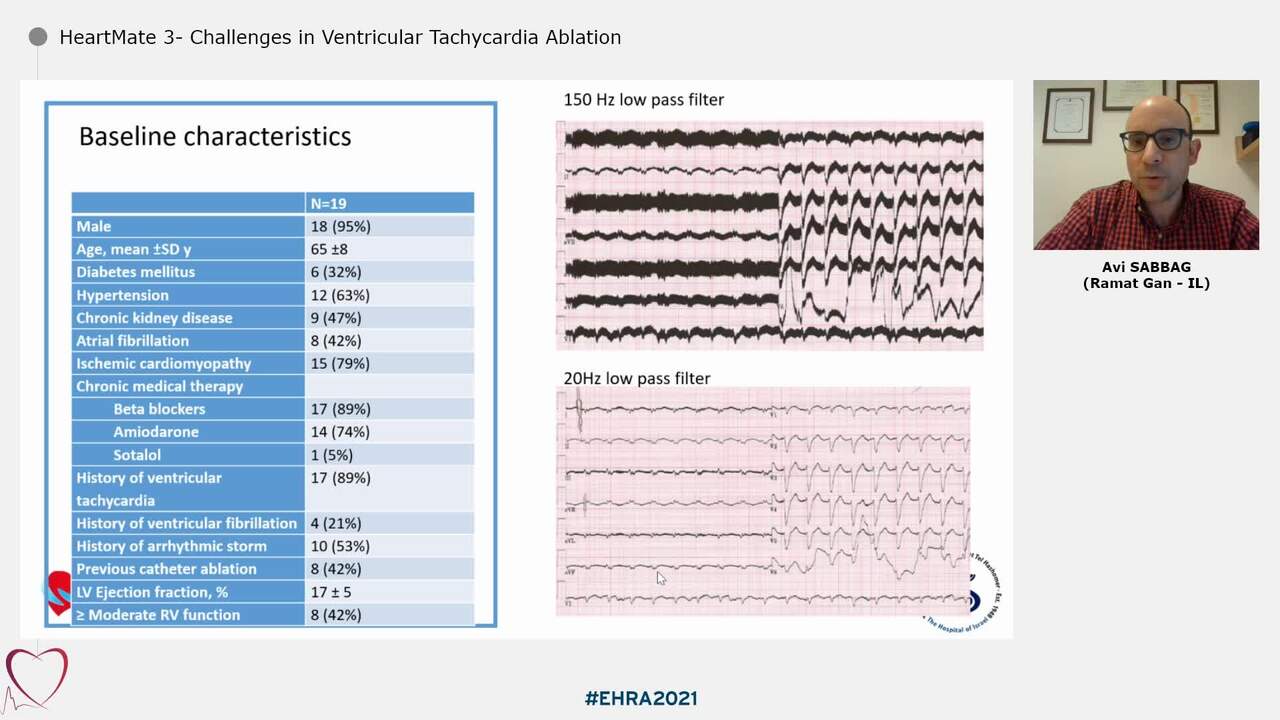This screenshot has height=720, width=1280.
Task: Click the "Chronic kidney disease" row label
Action: pyautogui.click(x=154, y=318)
